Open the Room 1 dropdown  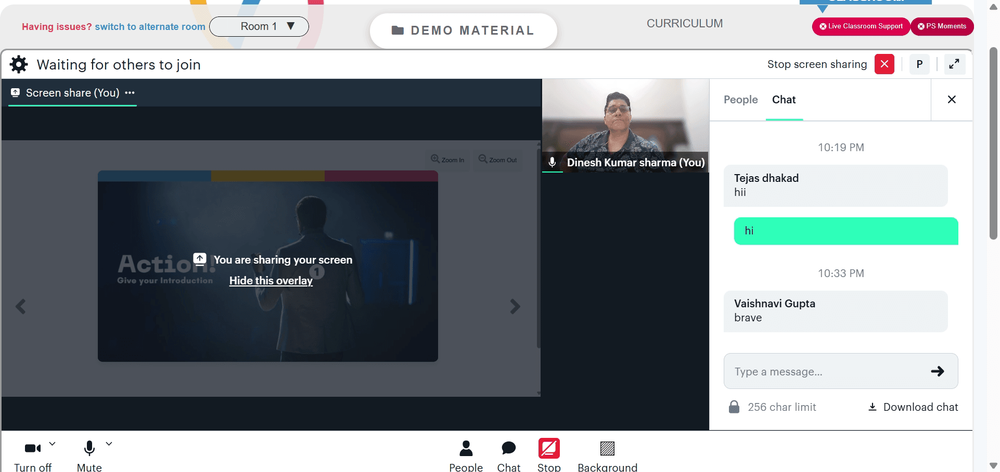click(x=259, y=27)
